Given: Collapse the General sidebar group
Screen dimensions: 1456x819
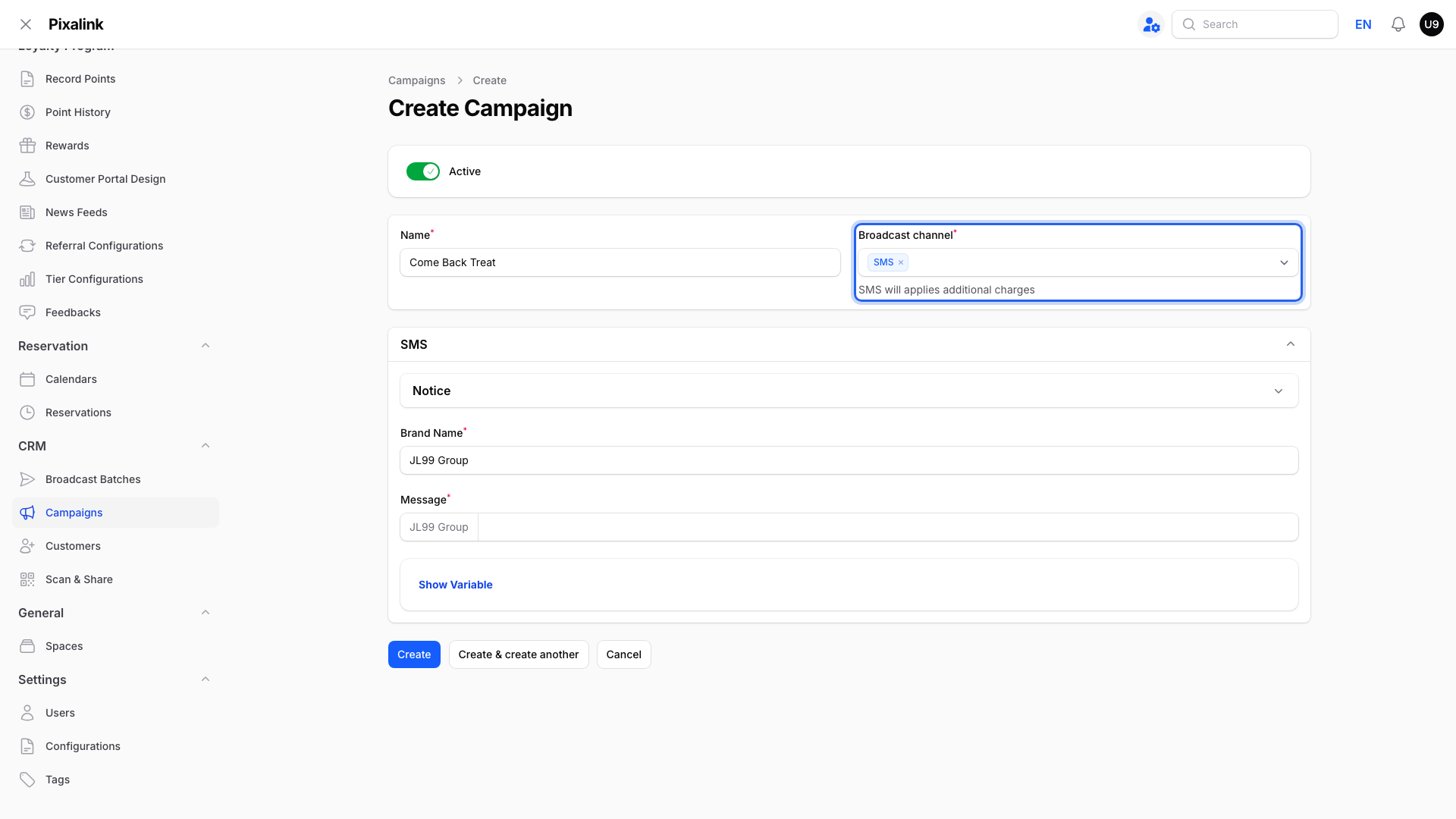Looking at the screenshot, I should [206, 613].
